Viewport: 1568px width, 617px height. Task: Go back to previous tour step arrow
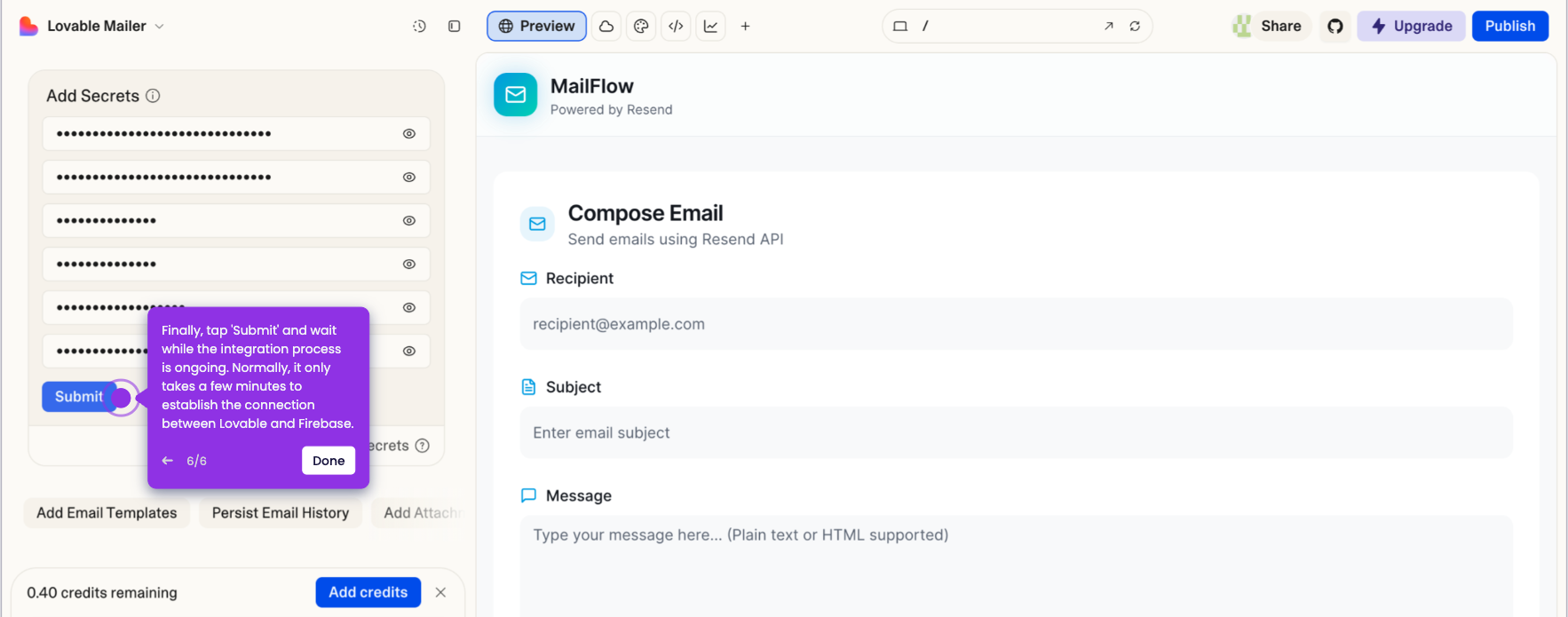tap(168, 461)
